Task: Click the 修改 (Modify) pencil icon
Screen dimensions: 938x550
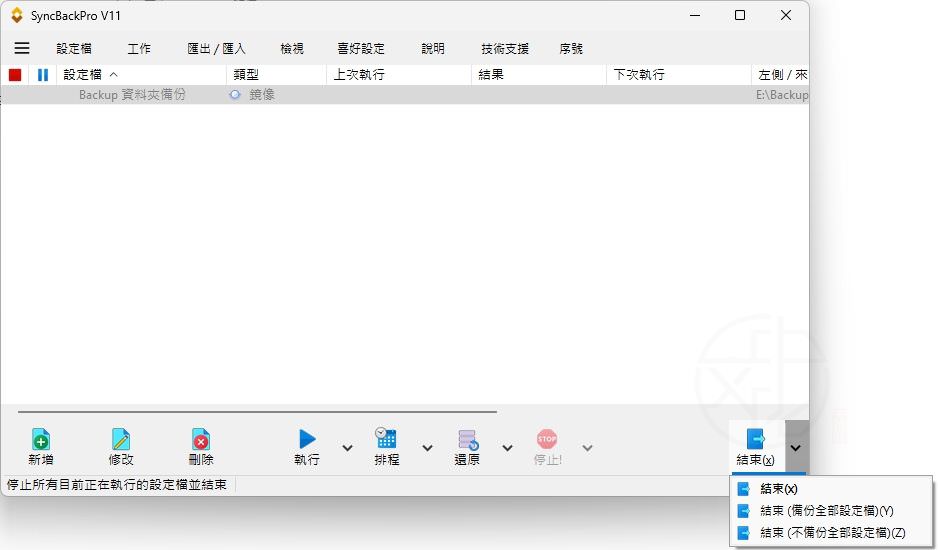Action: coord(121,439)
